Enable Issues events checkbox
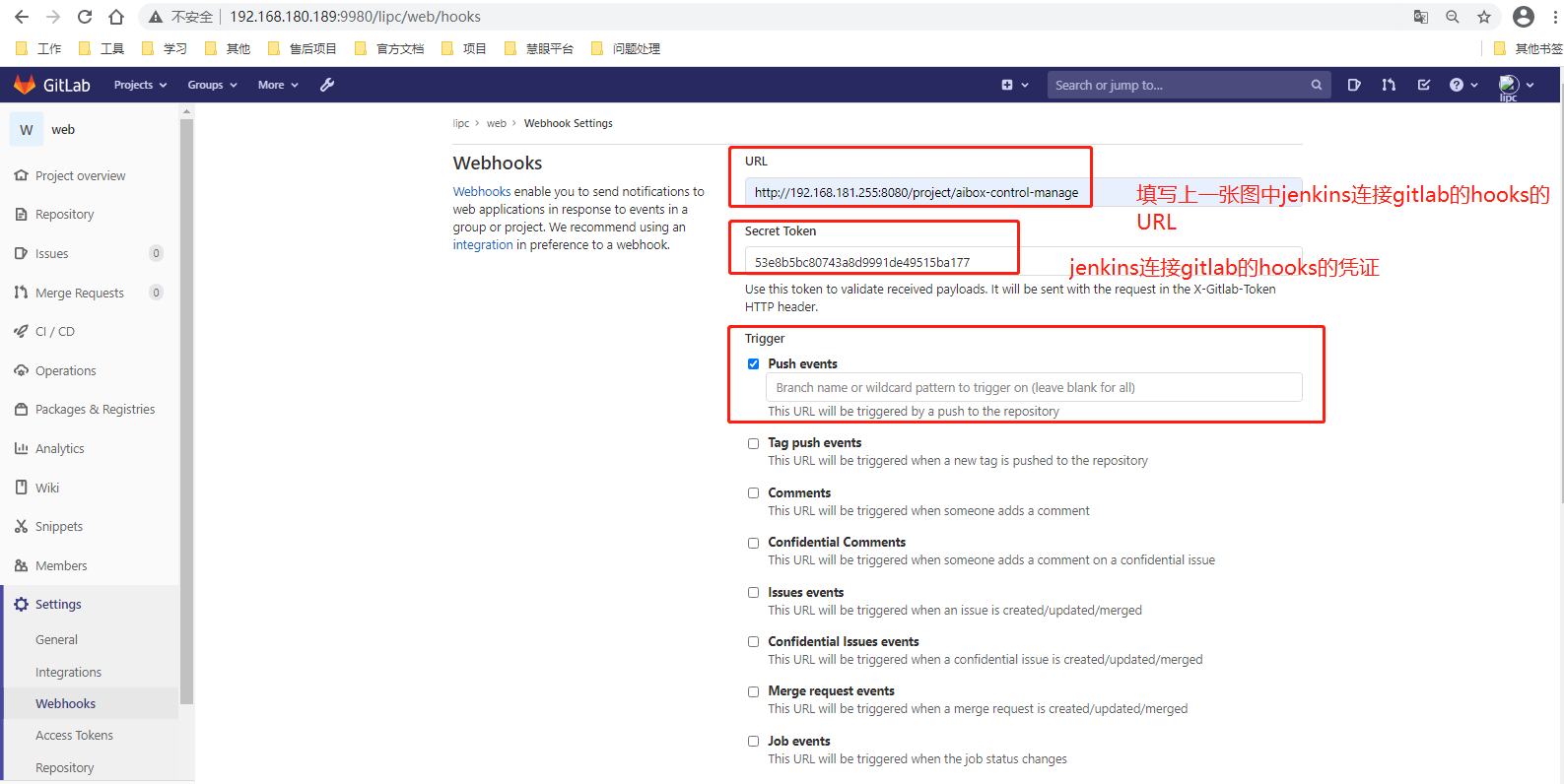This screenshot has width=1564, height=784. point(753,592)
